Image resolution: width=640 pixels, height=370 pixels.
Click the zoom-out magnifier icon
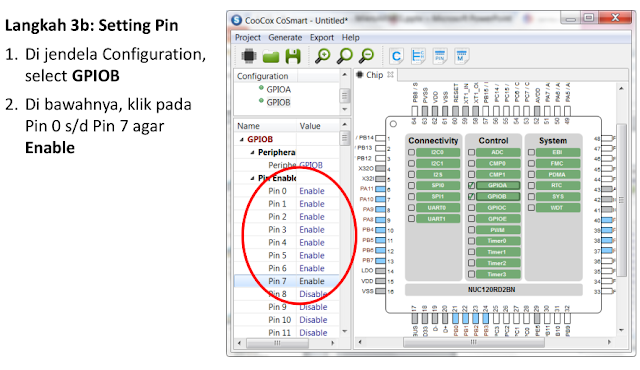367,55
